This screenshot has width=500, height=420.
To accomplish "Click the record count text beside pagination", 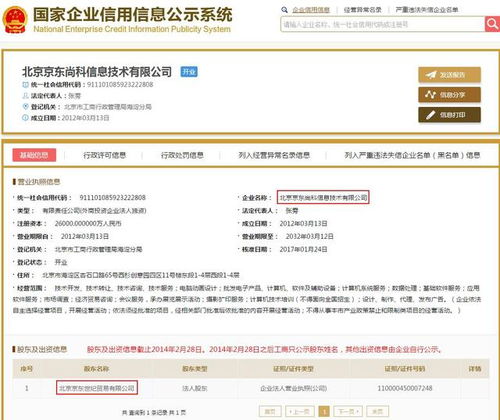I will 154,413.
